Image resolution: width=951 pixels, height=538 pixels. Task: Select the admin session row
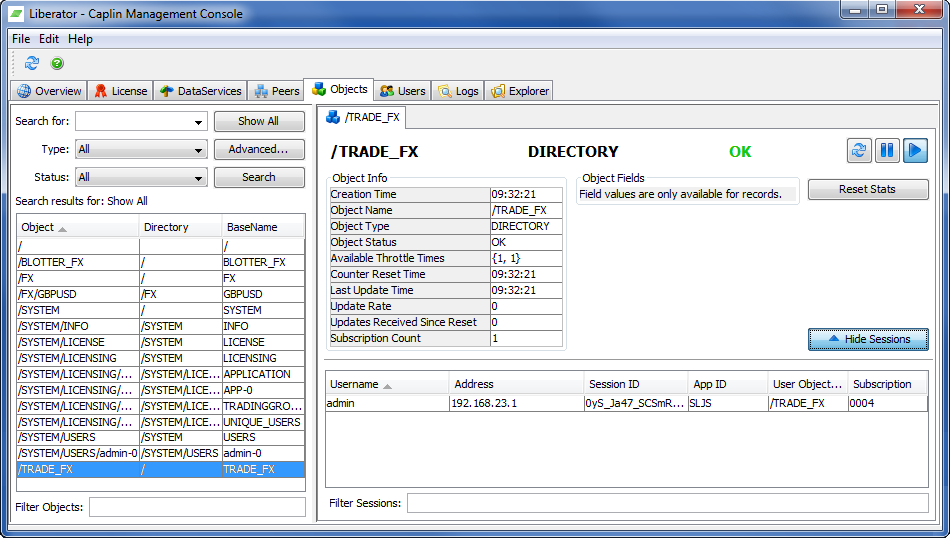627,403
